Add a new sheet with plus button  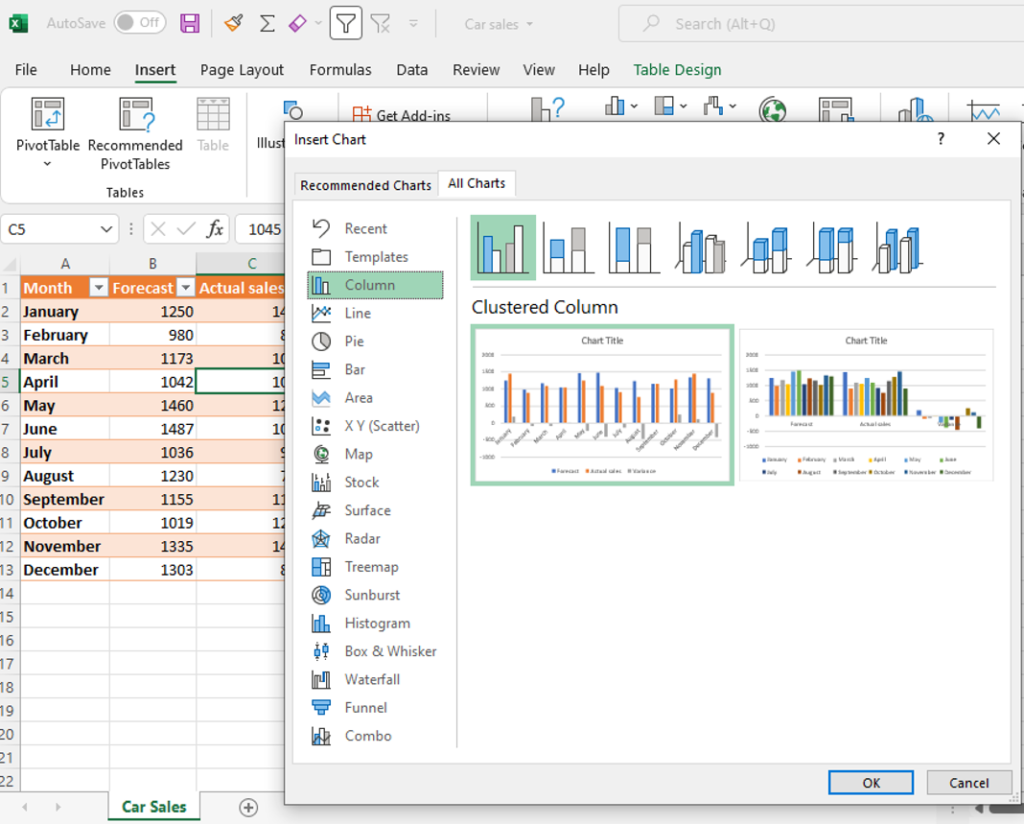[248, 807]
